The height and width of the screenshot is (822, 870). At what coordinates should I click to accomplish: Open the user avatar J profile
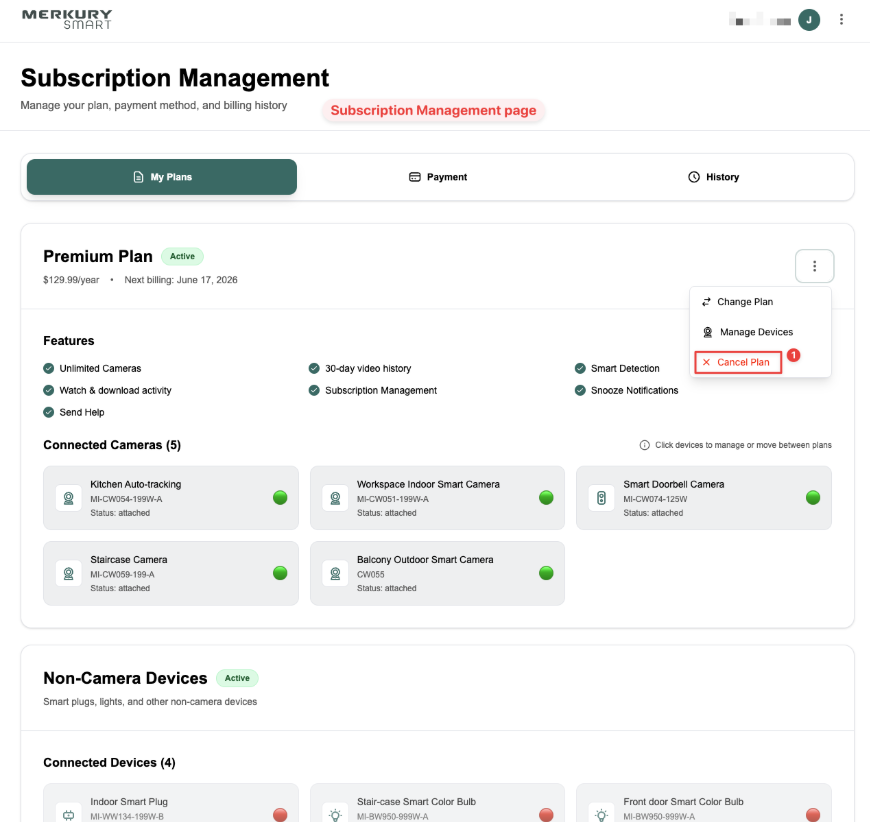click(x=809, y=20)
